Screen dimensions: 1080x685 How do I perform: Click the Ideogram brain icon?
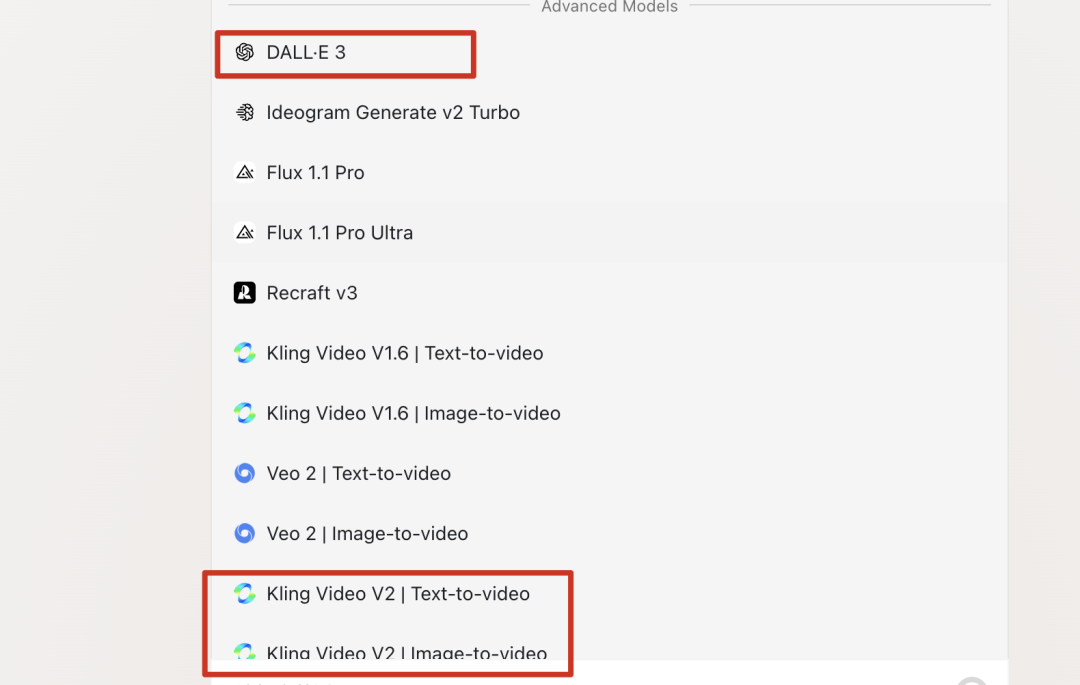(x=245, y=112)
